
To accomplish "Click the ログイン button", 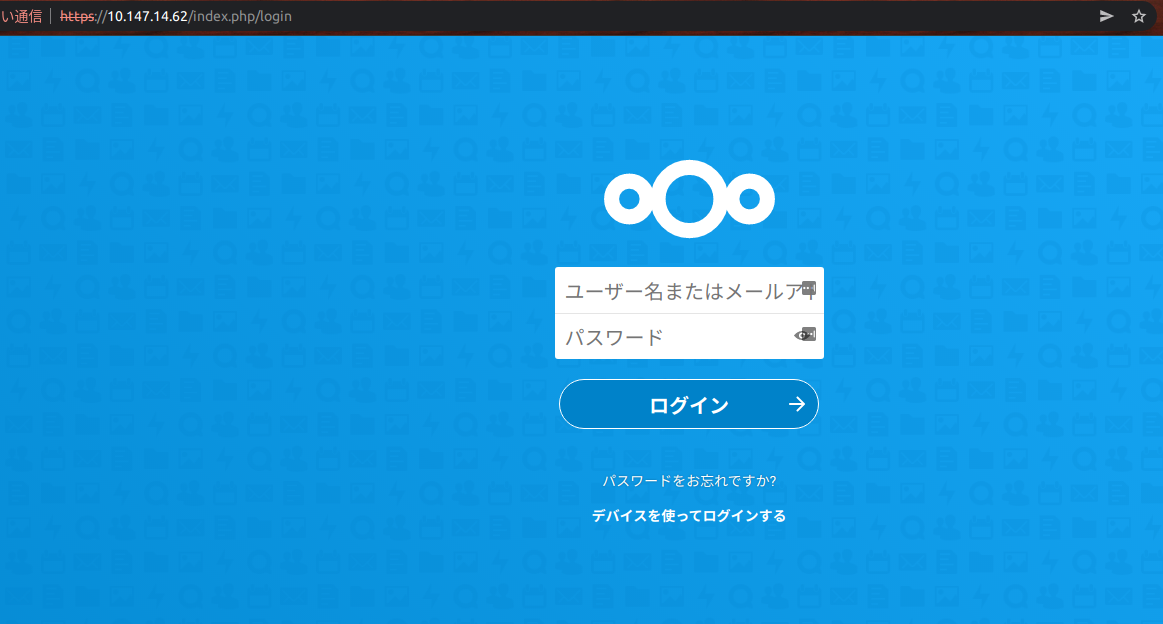I will coord(689,404).
